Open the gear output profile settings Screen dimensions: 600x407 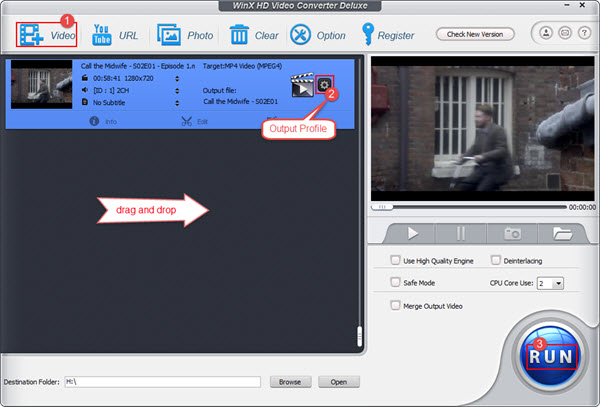pos(324,85)
